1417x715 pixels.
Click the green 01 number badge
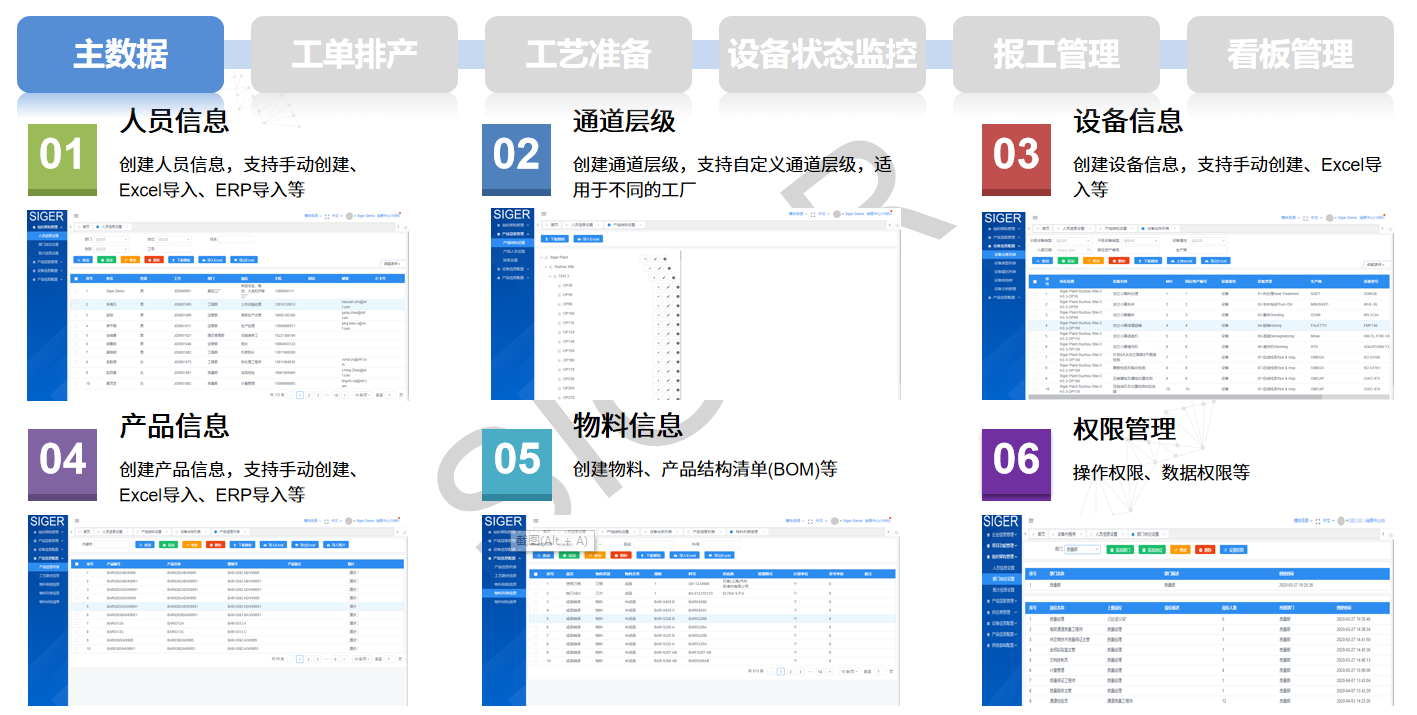[x=62, y=159]
